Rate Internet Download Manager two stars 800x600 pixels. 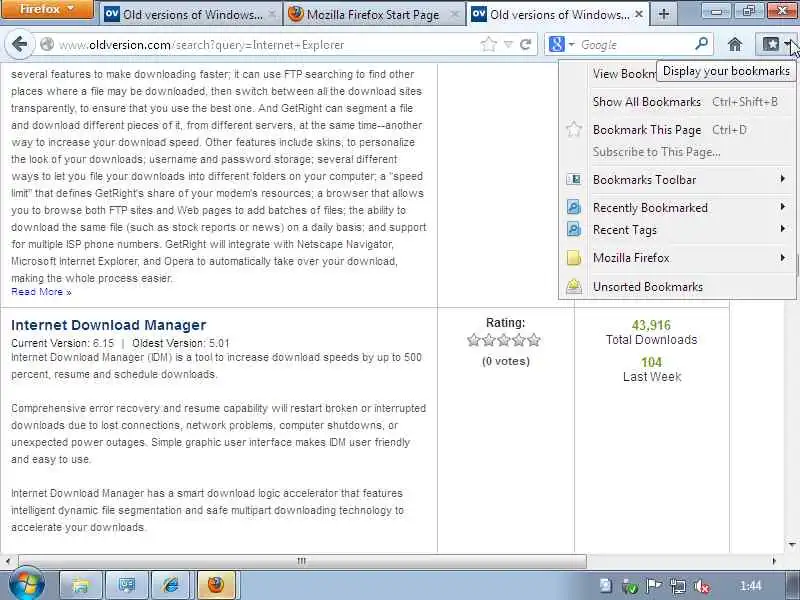tap(489, 340)
